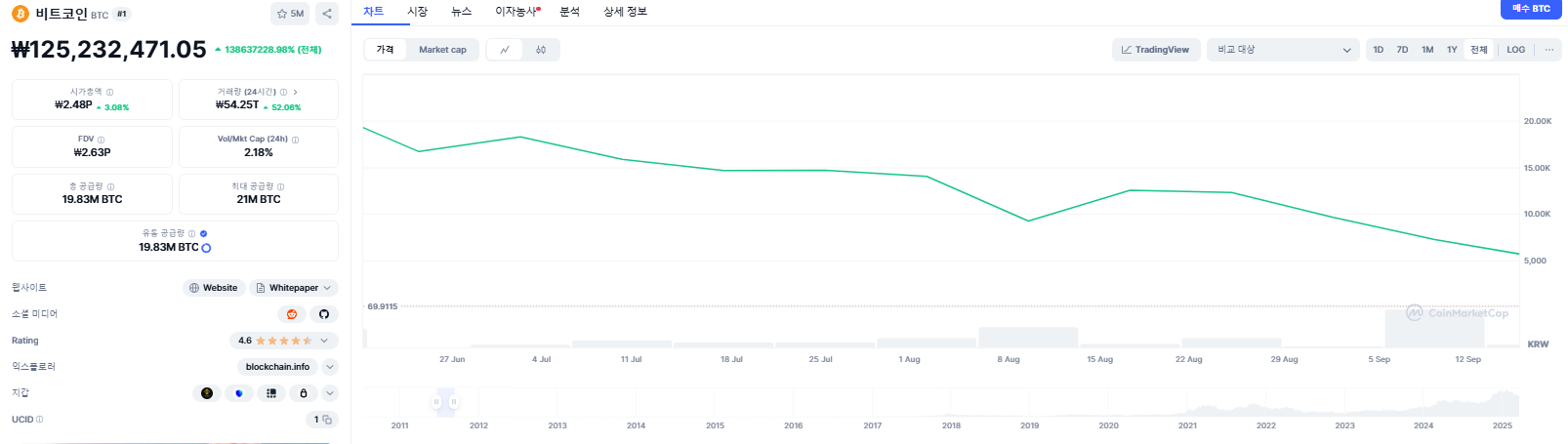Show the Vol/Mkt Cap (24h) info icon
1568x444 pixels.
click(296, 140)
